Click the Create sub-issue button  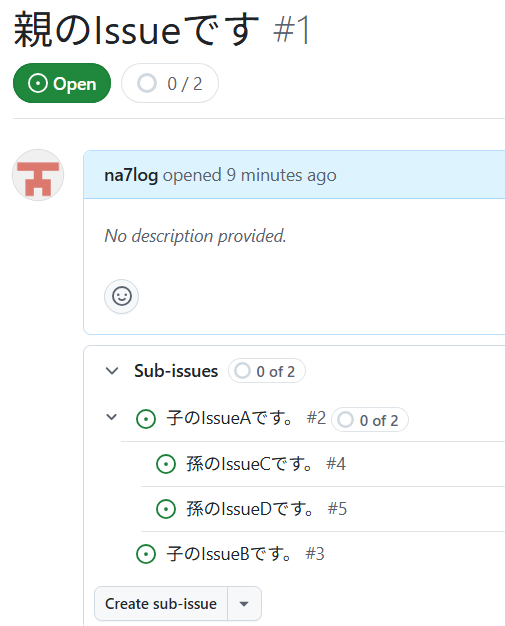161,604
